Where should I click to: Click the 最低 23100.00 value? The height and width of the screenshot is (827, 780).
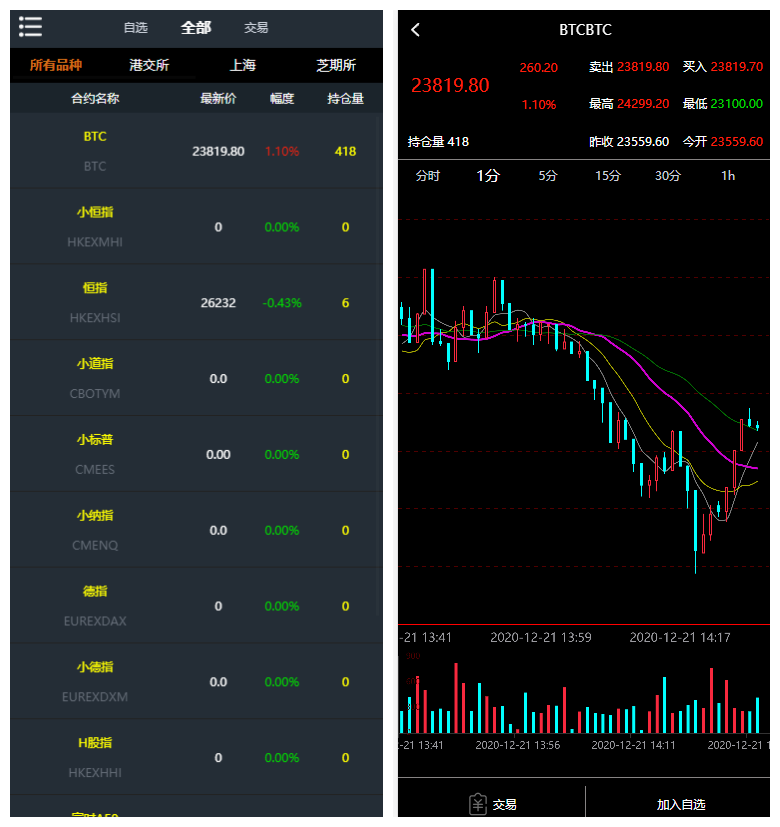point(723,103)
